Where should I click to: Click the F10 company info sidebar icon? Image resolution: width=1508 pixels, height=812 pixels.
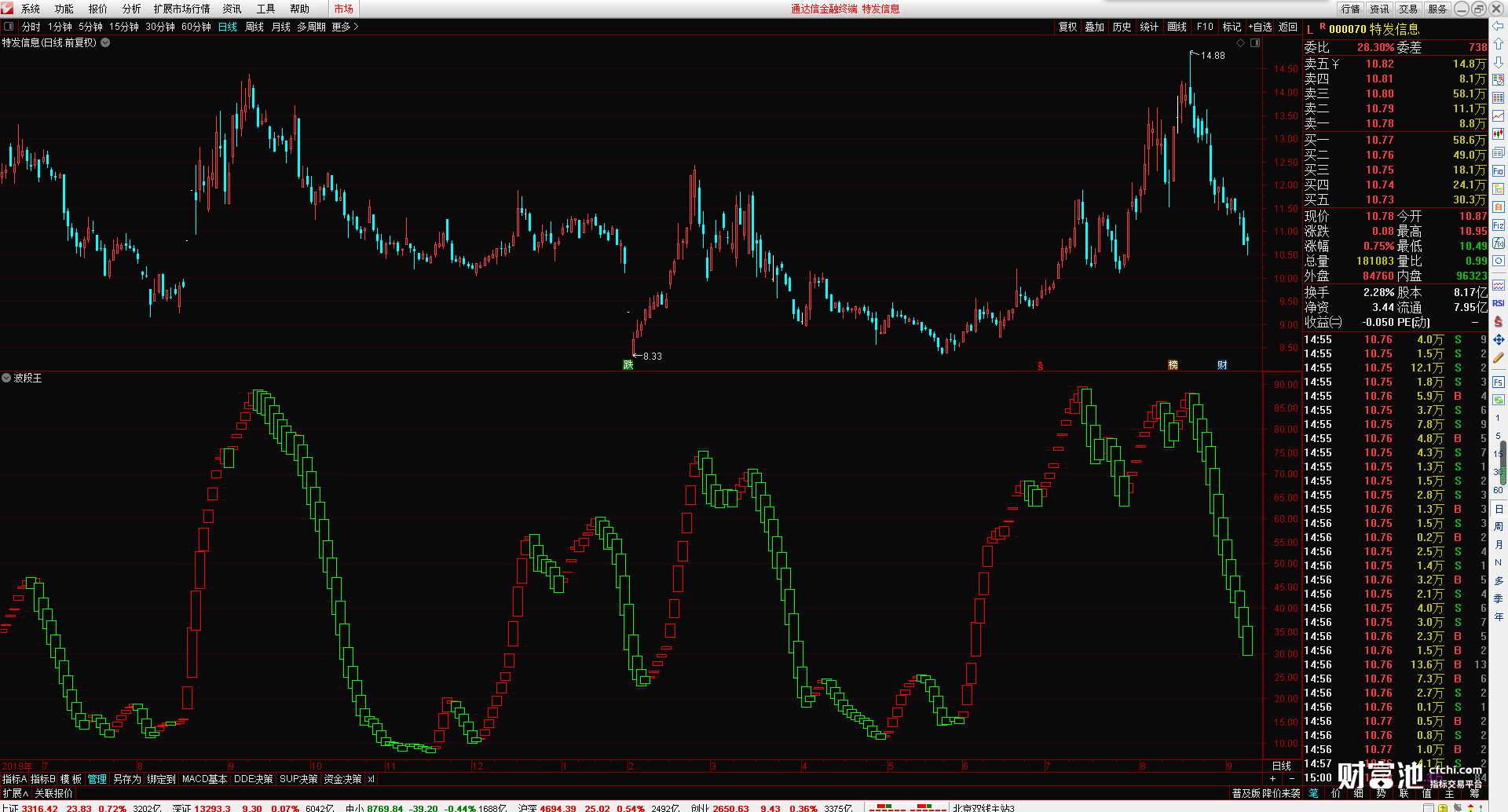click(1499, 170)
